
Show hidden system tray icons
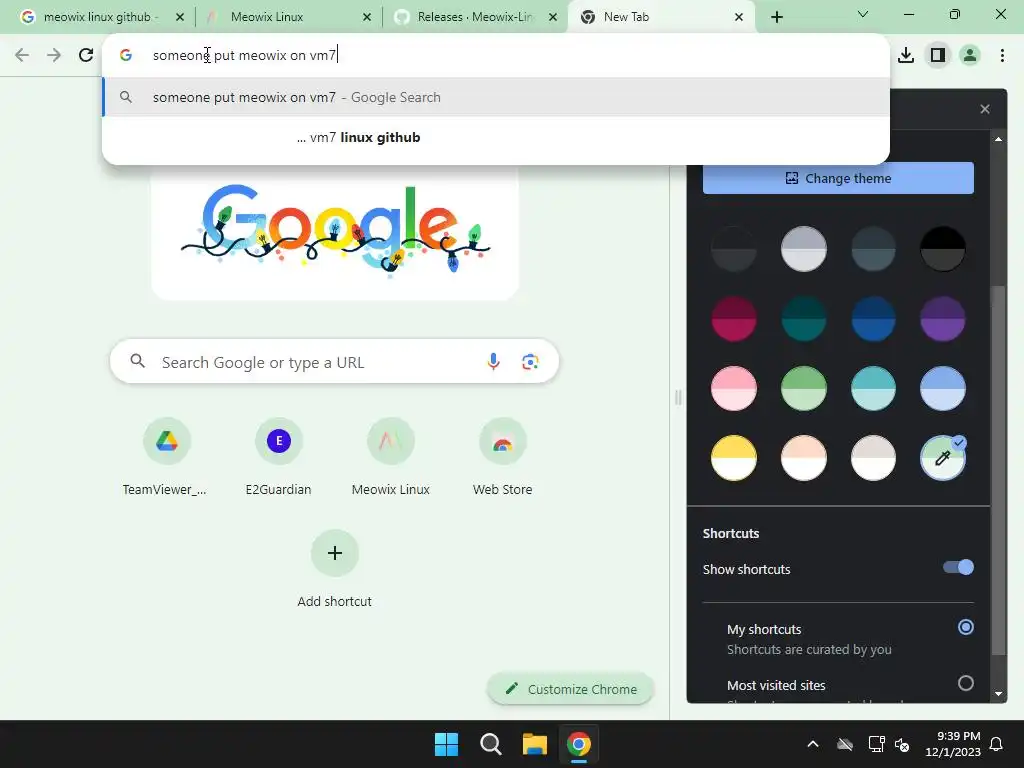click(x=813, y=744)
